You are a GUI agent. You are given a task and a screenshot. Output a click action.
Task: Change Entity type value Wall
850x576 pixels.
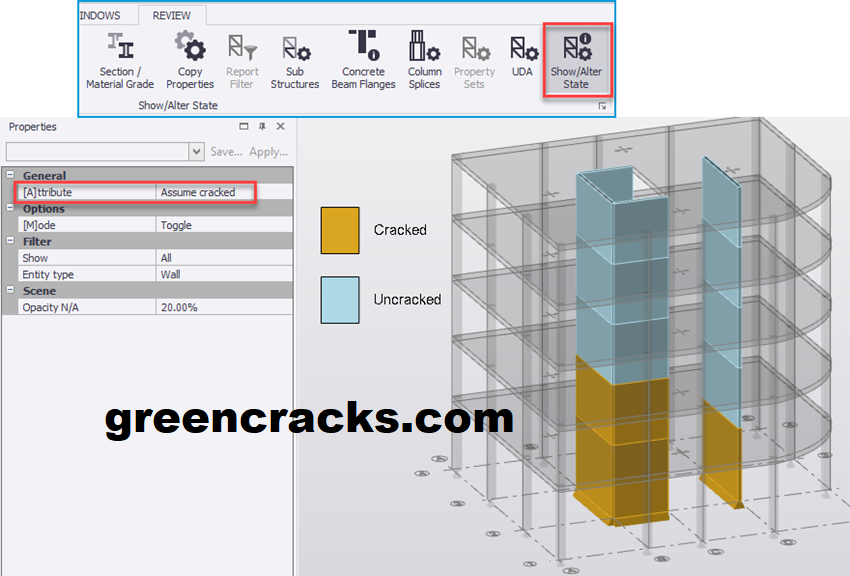(x=224, y=274)
